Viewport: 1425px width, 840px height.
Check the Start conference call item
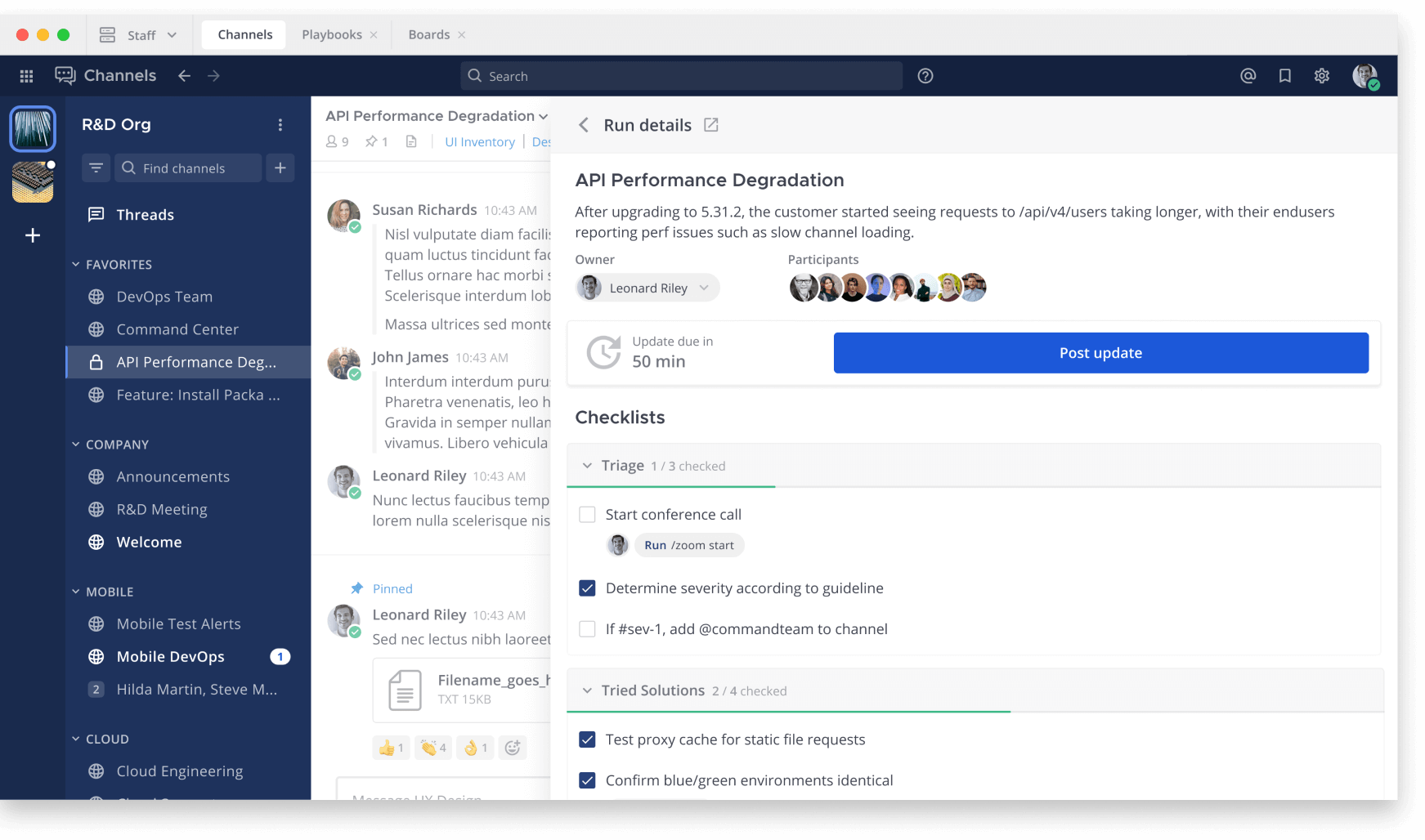(x=587, y=515)
